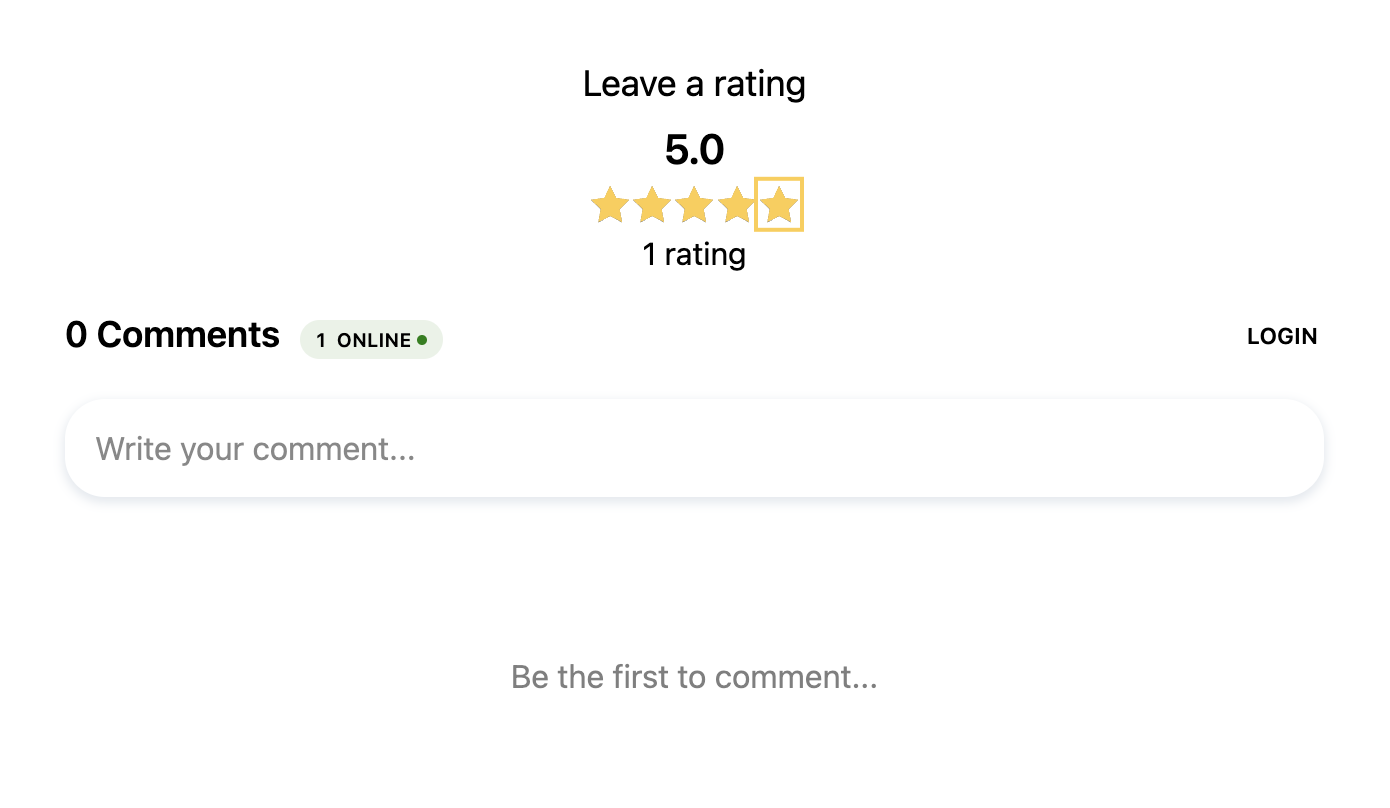Select the outlined star in the rating row
The width and height of the screenshot is (1390, 808).
(778, 205)
